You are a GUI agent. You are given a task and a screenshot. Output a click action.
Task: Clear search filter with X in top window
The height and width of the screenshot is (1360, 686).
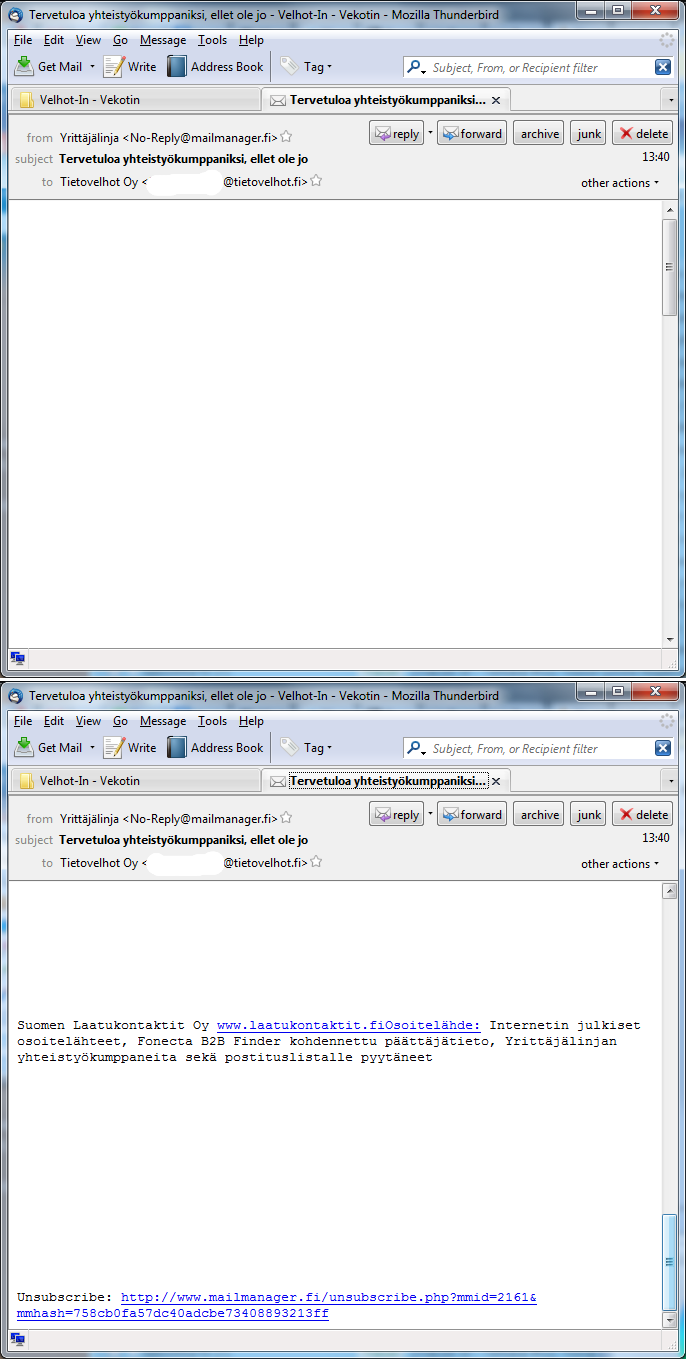663,67
